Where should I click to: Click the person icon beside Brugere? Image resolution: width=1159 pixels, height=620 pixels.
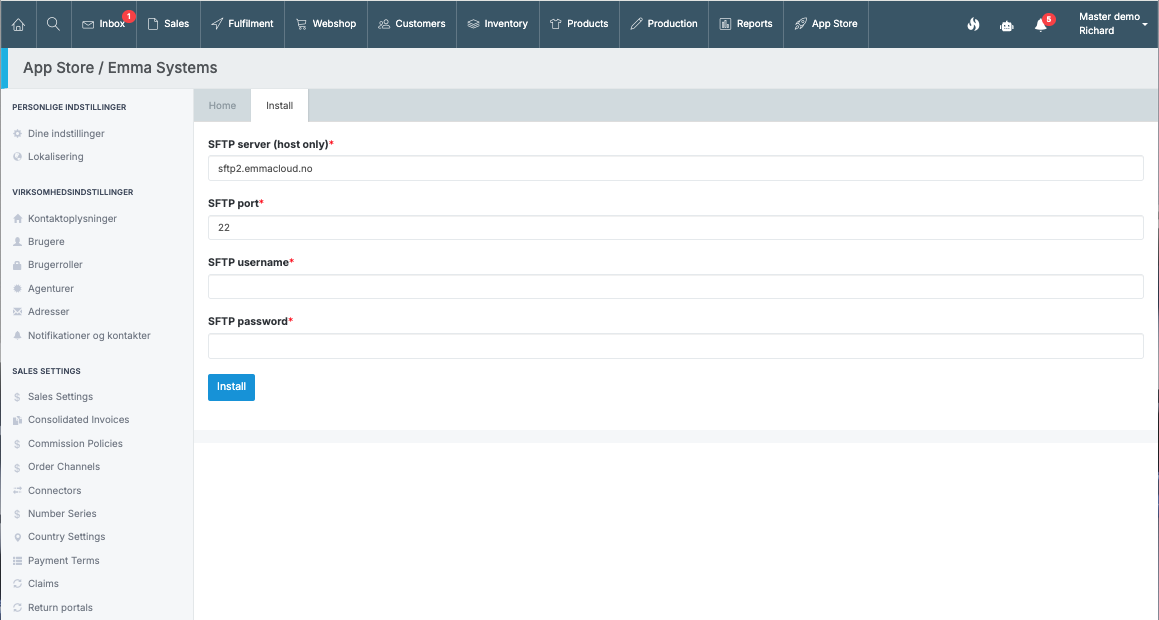(x=18, y=242)
